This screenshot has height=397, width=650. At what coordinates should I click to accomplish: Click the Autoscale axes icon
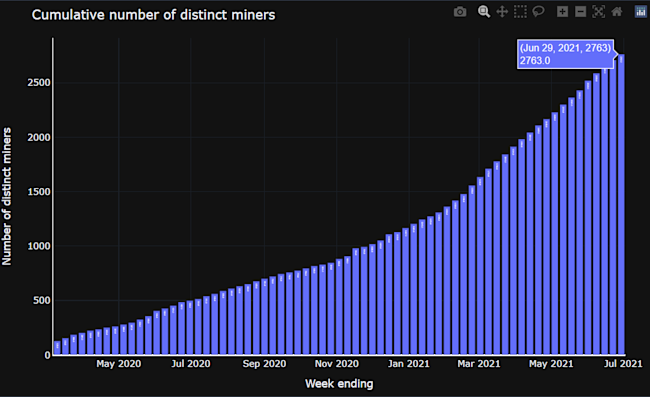[599, 12]
